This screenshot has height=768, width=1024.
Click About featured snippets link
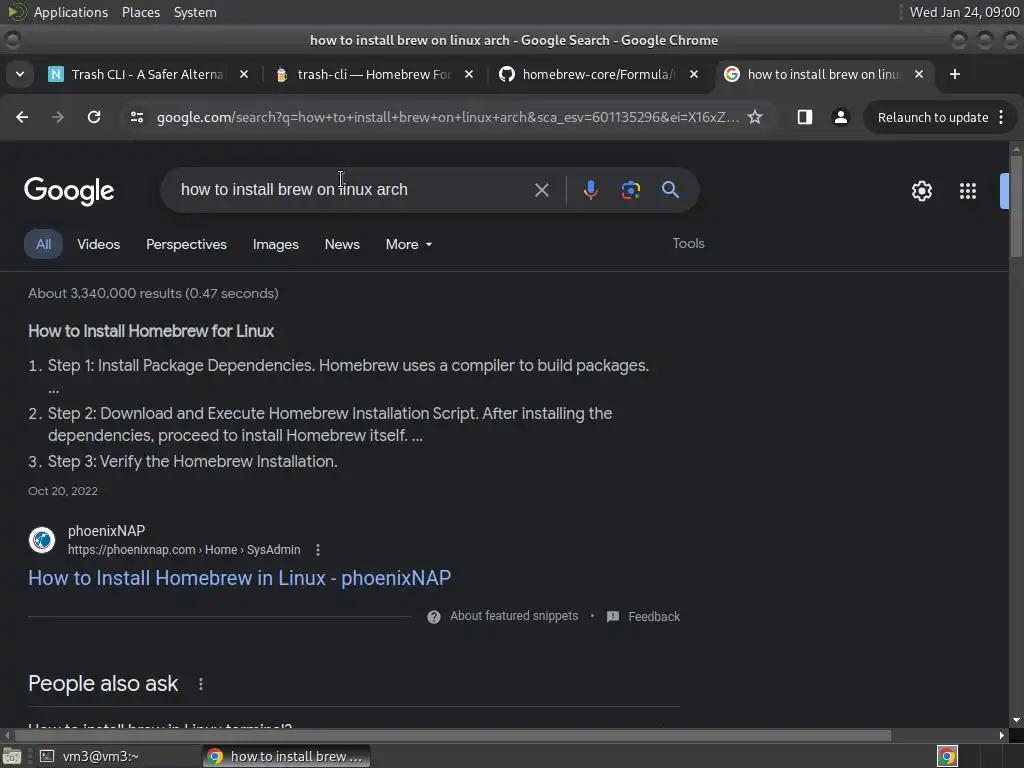[x=514, y=616]
